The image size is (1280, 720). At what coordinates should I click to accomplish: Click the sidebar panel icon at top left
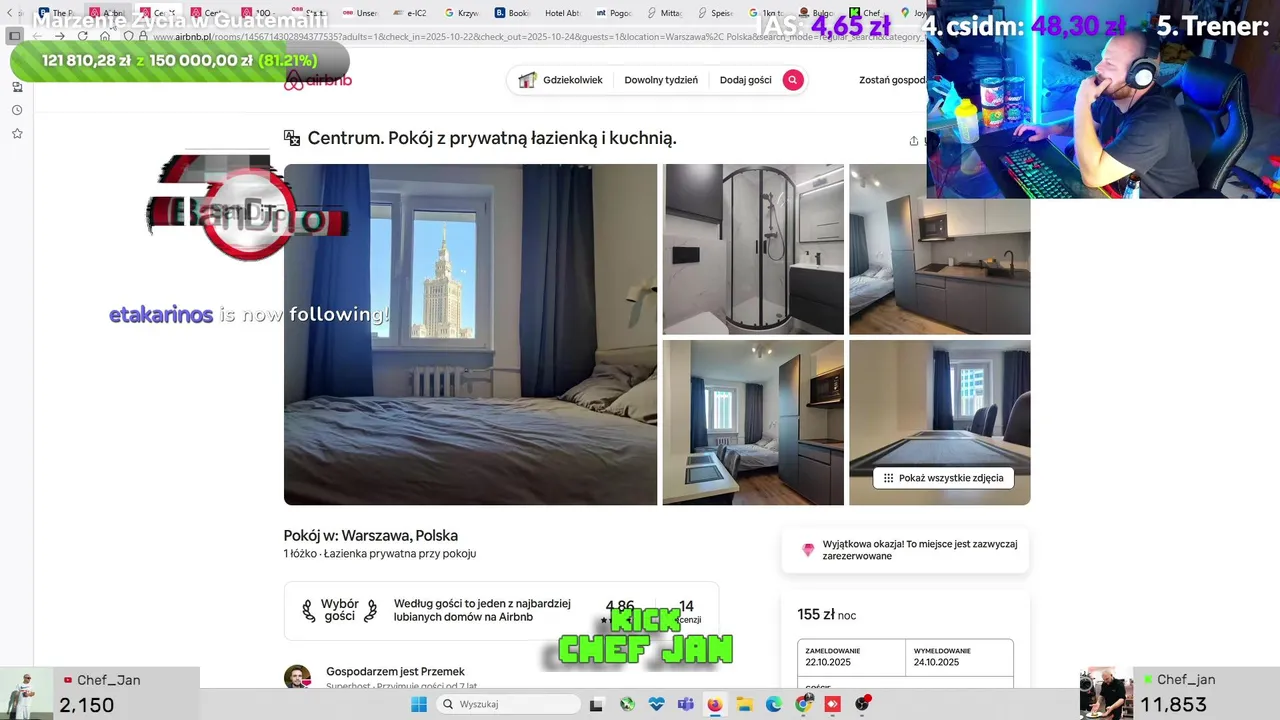click(x=15, y=36)
